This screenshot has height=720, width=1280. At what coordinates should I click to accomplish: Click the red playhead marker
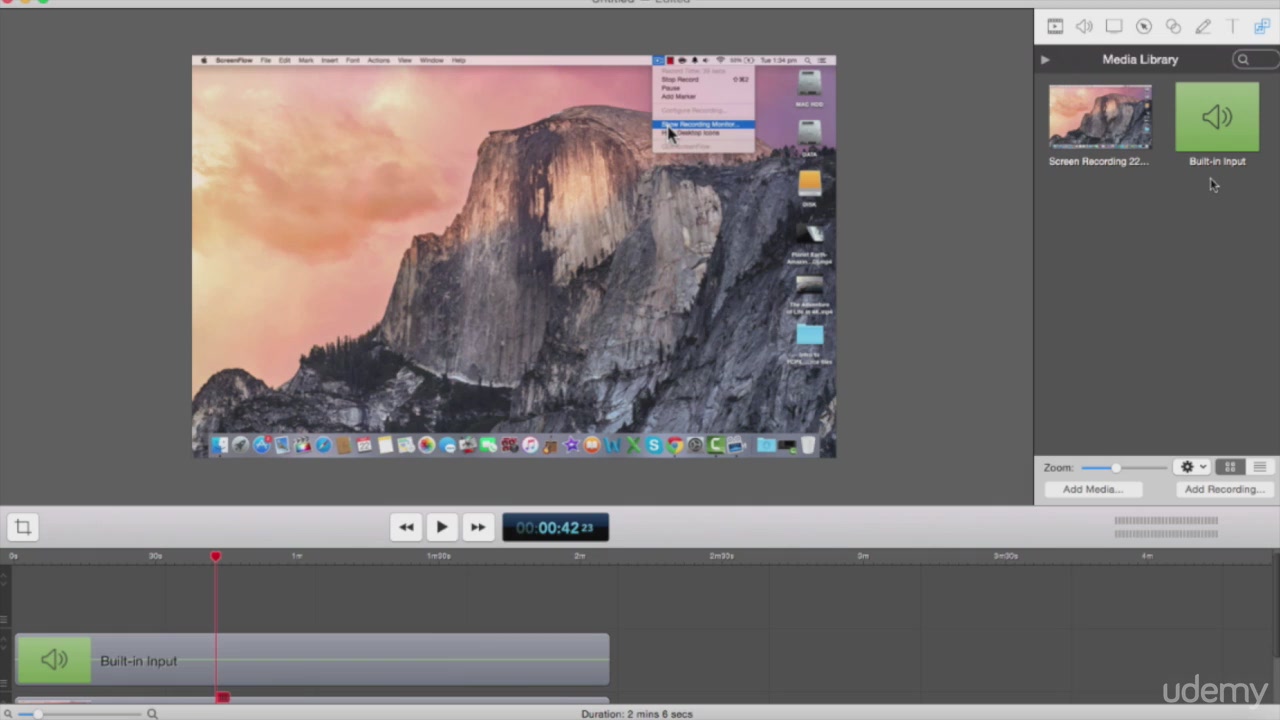point(216,556)
